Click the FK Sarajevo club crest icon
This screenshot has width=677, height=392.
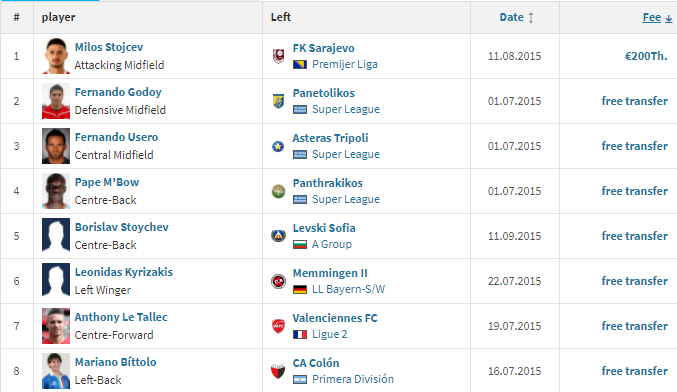pos(278,56)
